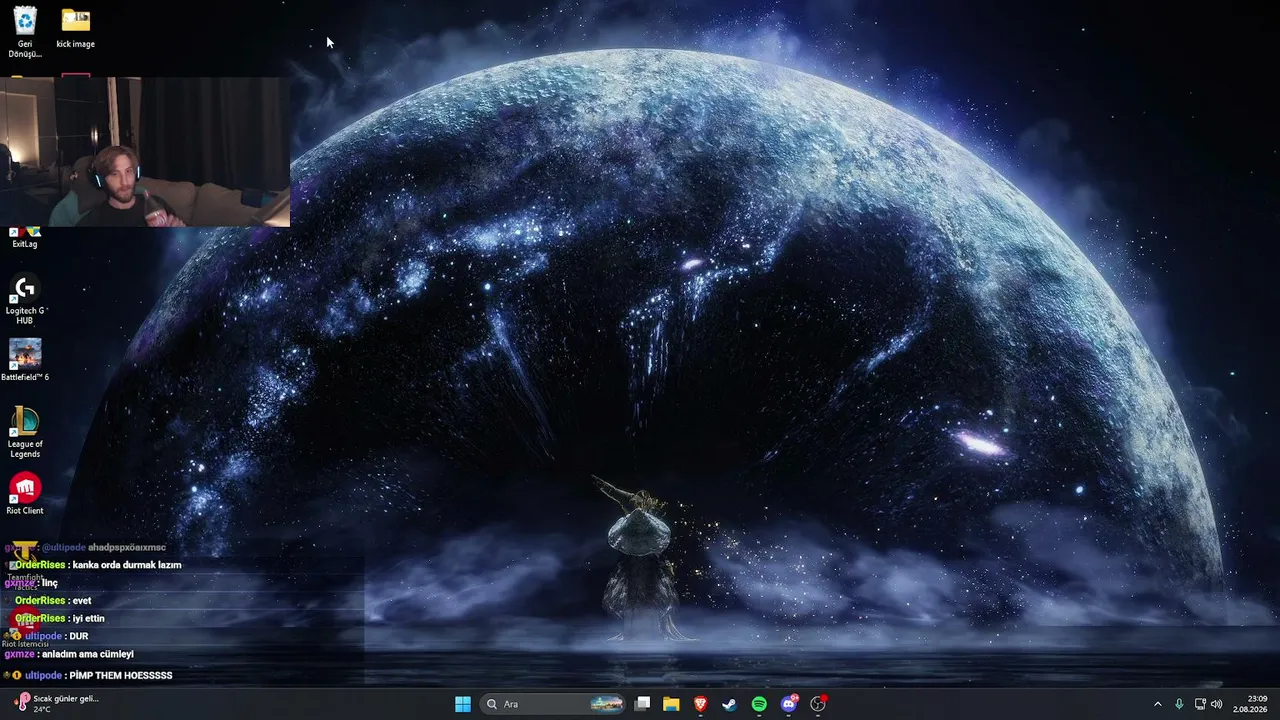Click the microphone icon in system tray
This screenshot has width=1280, height=720.
[1180, 704]
